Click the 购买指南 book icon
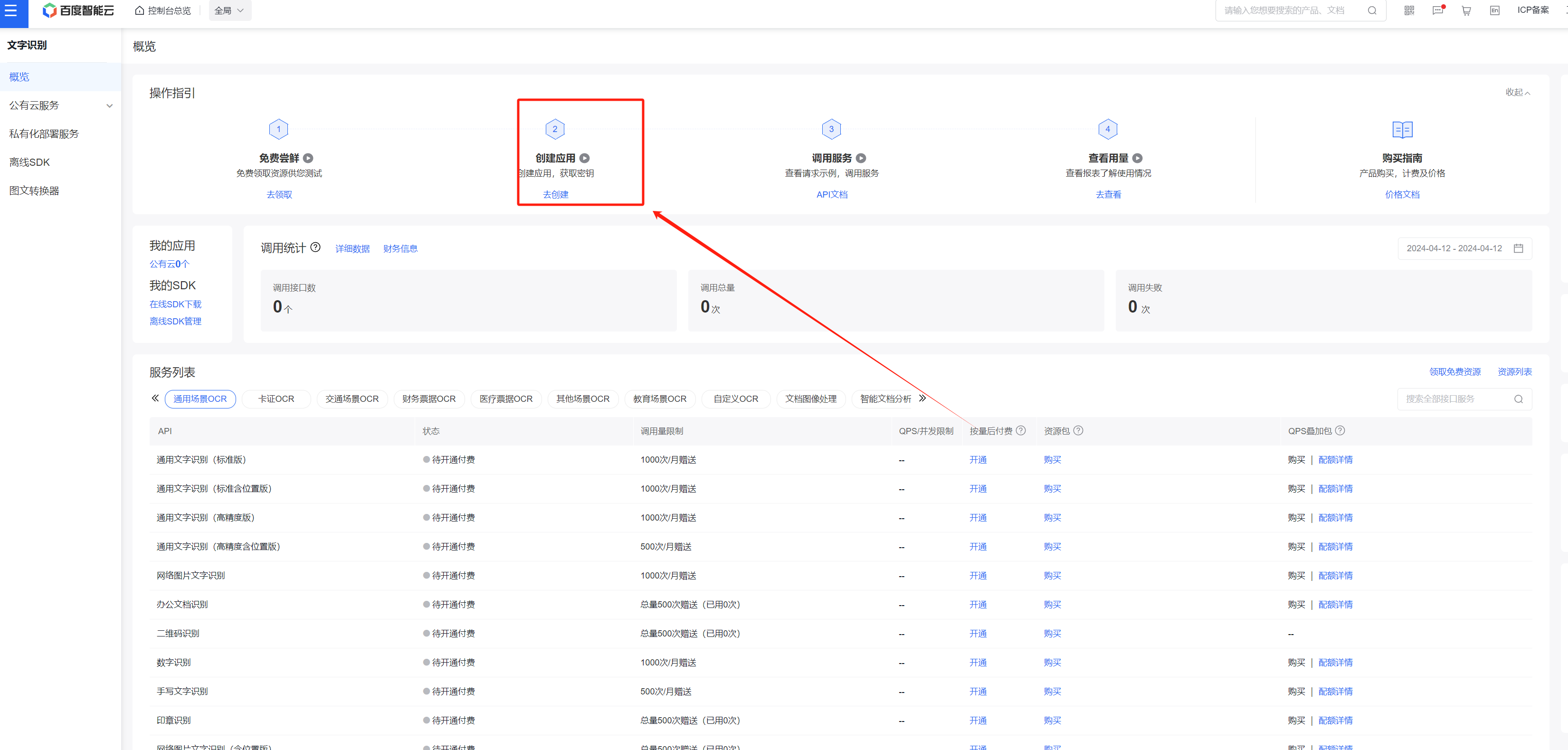Screen dimensions: 1568x750 [1402, 130]
